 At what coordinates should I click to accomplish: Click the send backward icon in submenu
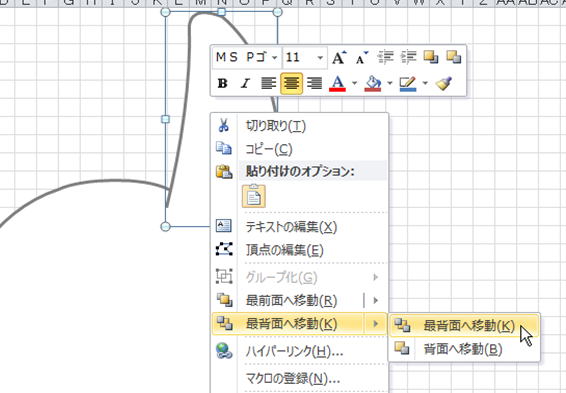[x=402, y=348]
